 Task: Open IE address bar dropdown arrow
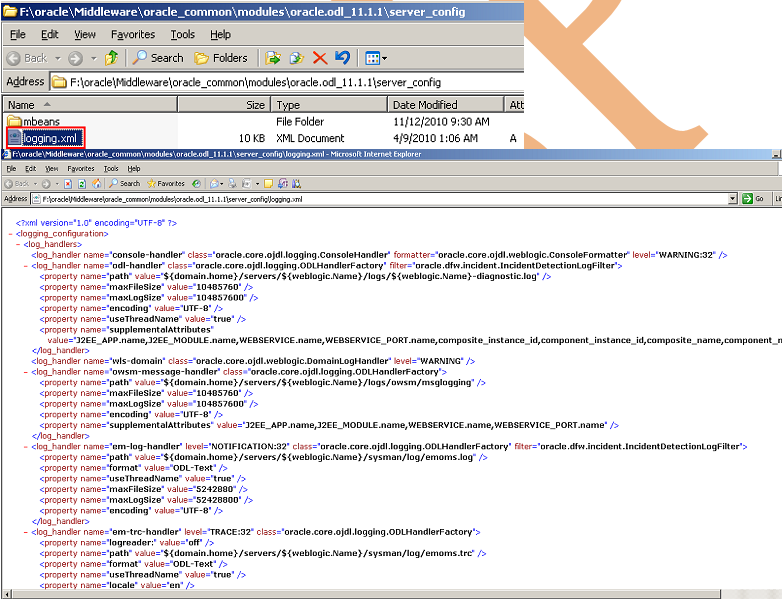coord(732,199)
